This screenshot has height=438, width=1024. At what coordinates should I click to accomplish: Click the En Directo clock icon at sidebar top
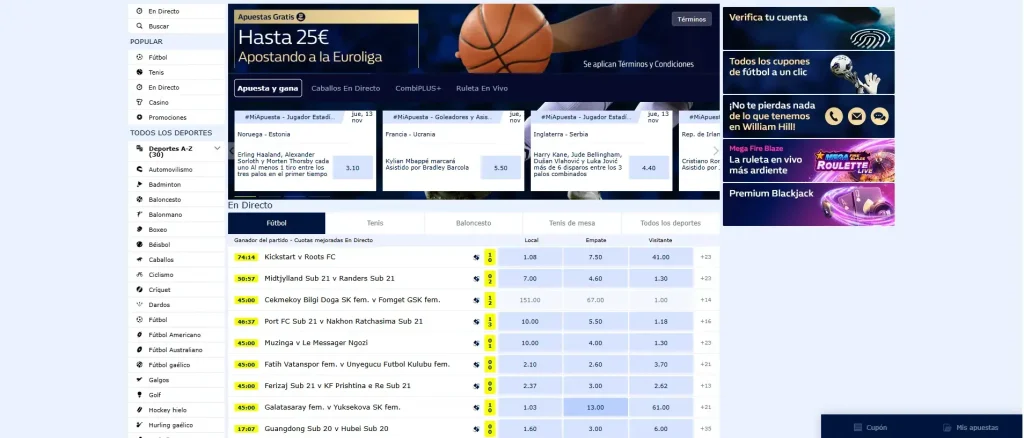pyautogui.click(x=139, y=11)
